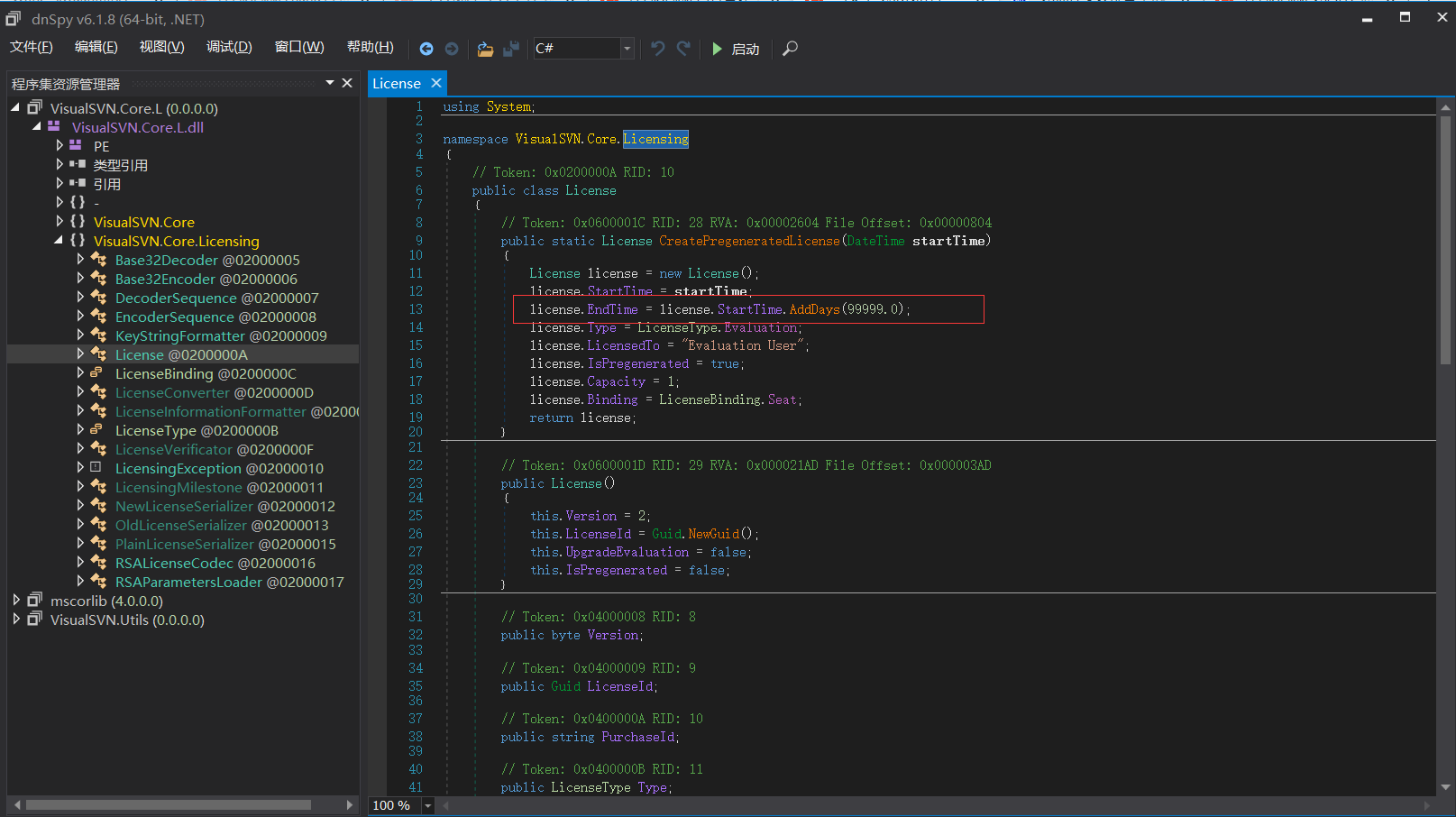Collapse the VisualSVN.Core.Licensing namespace node
Image resolution: width=1456 pixels, height=817 pixels.
coord(59,241)
